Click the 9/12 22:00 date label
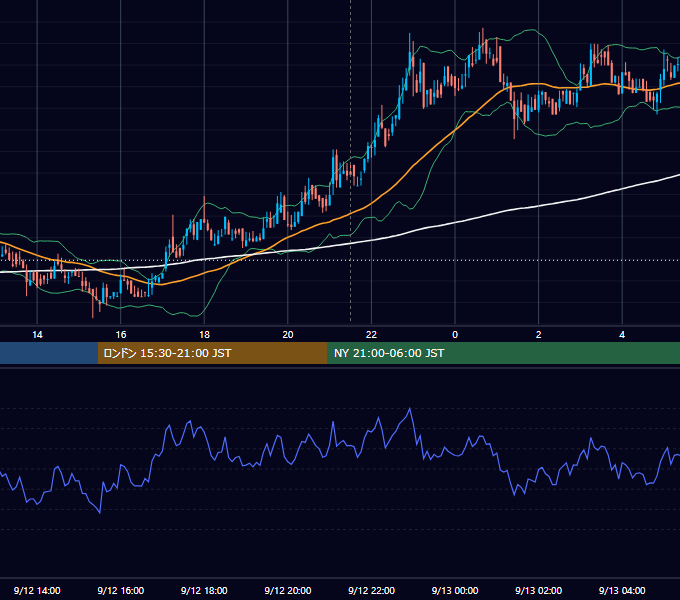 [x=371, y=590]
